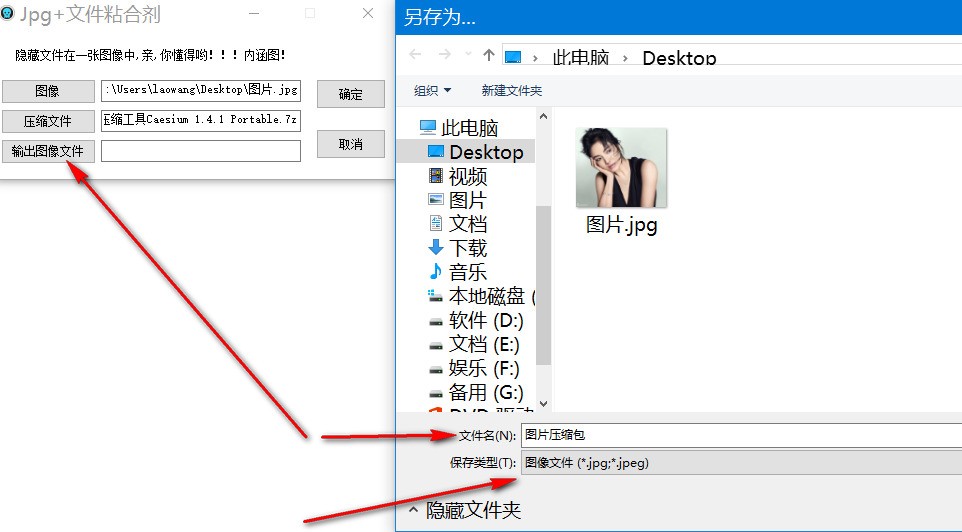Click the navigation tree scrollbar thumb
Image resolution: width=962 pixels, height=532 pixels.
pyautogui.click(x=543, y=285)
